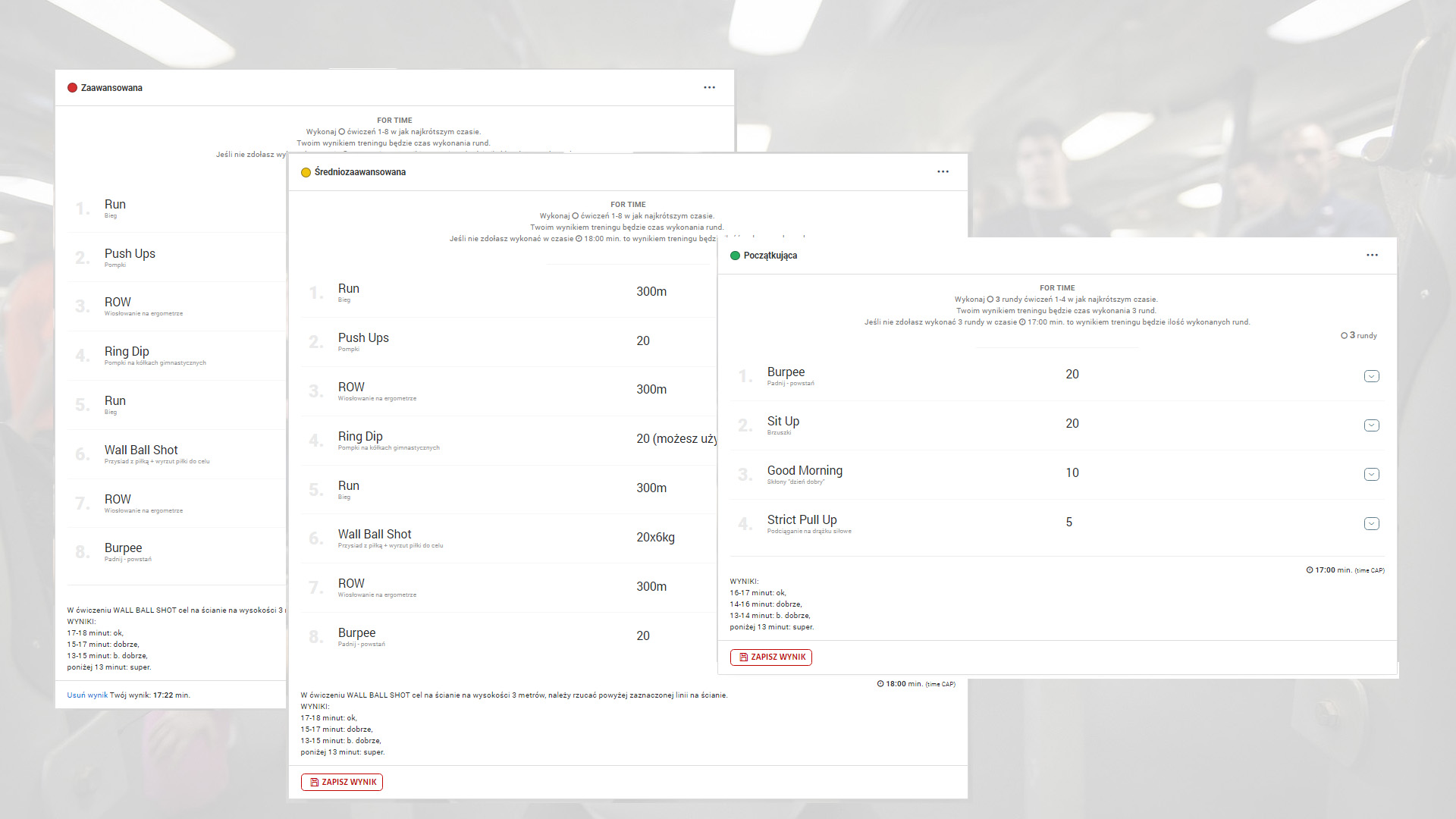Expand the Burpee exercise details in Początkująca
Screen dimensions: 1456x819
pos(1371,376)
